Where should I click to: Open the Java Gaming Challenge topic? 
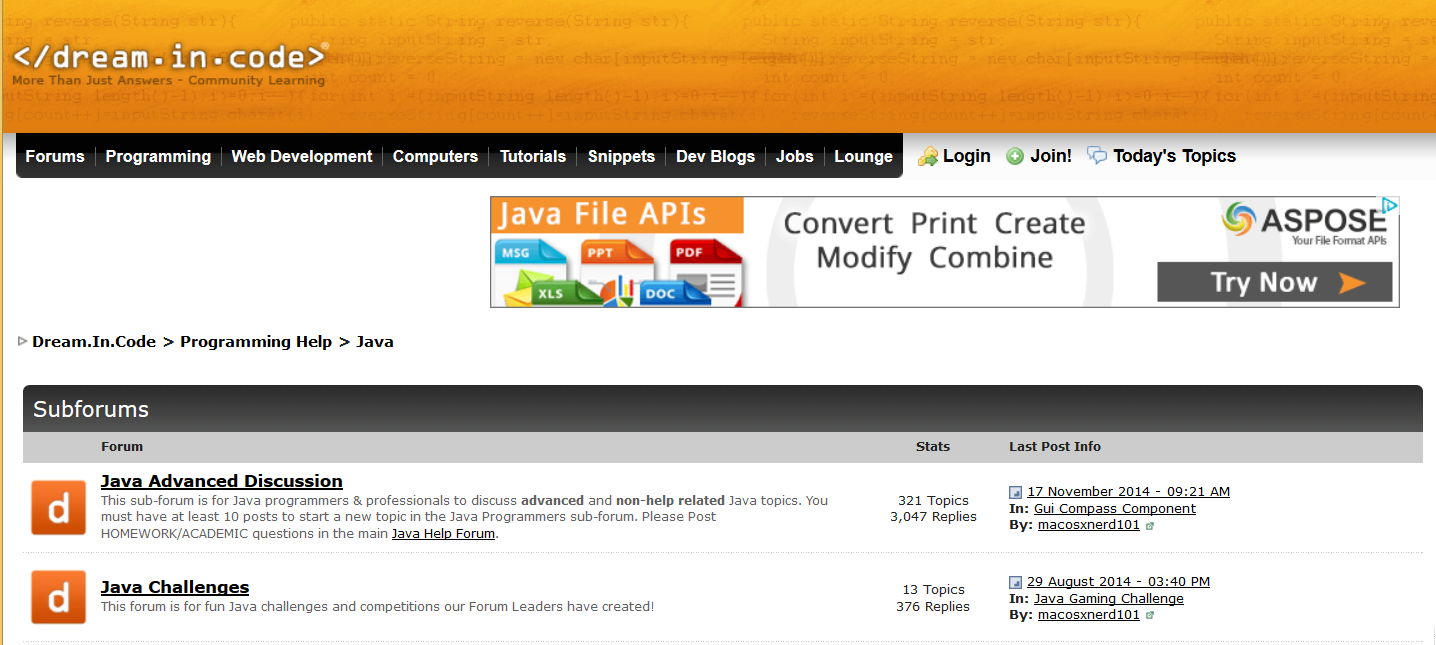(1109, 599)
